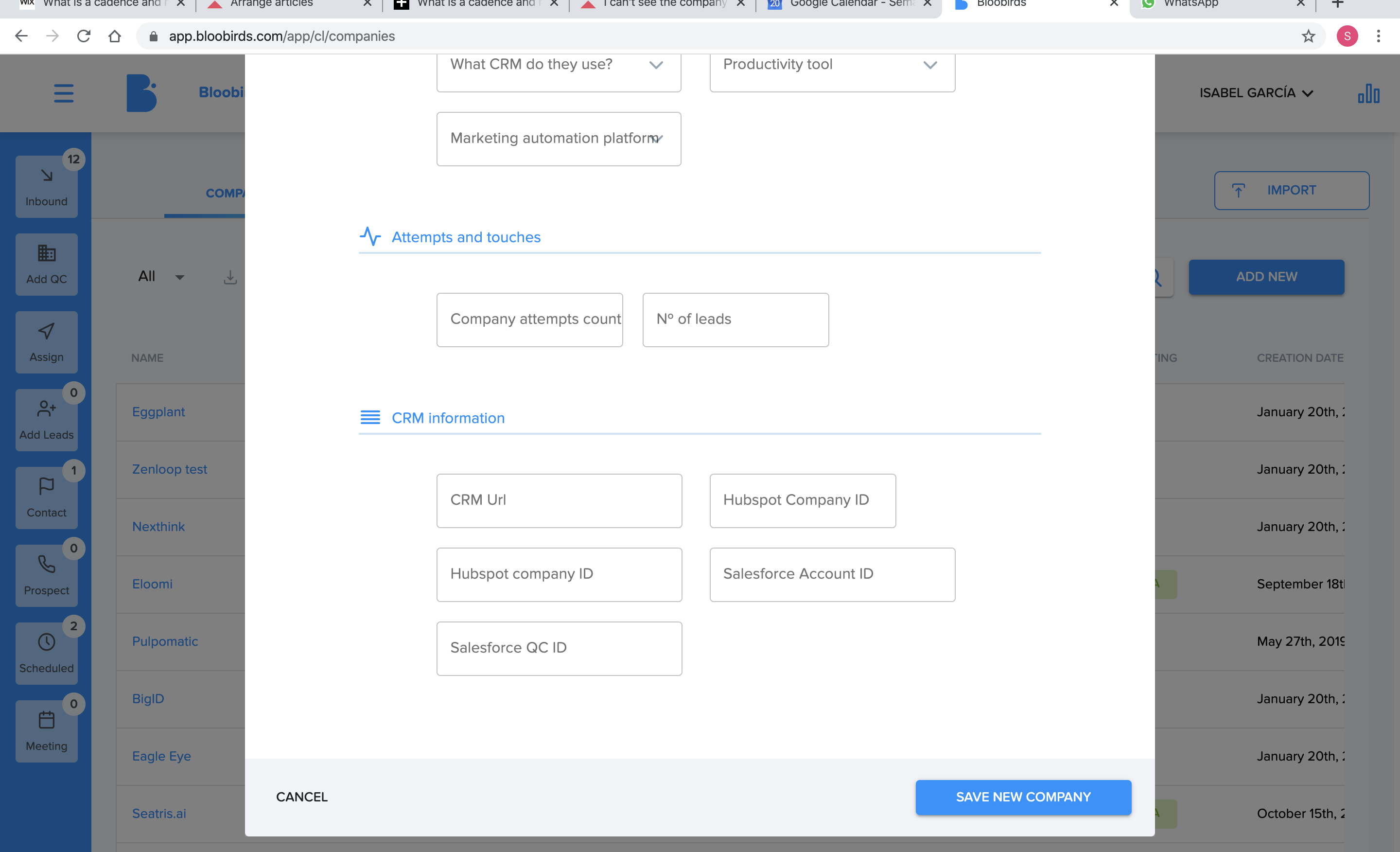Open the Seatris.ai company link
The image size is (1400, 852).
(x=159, y=814)
